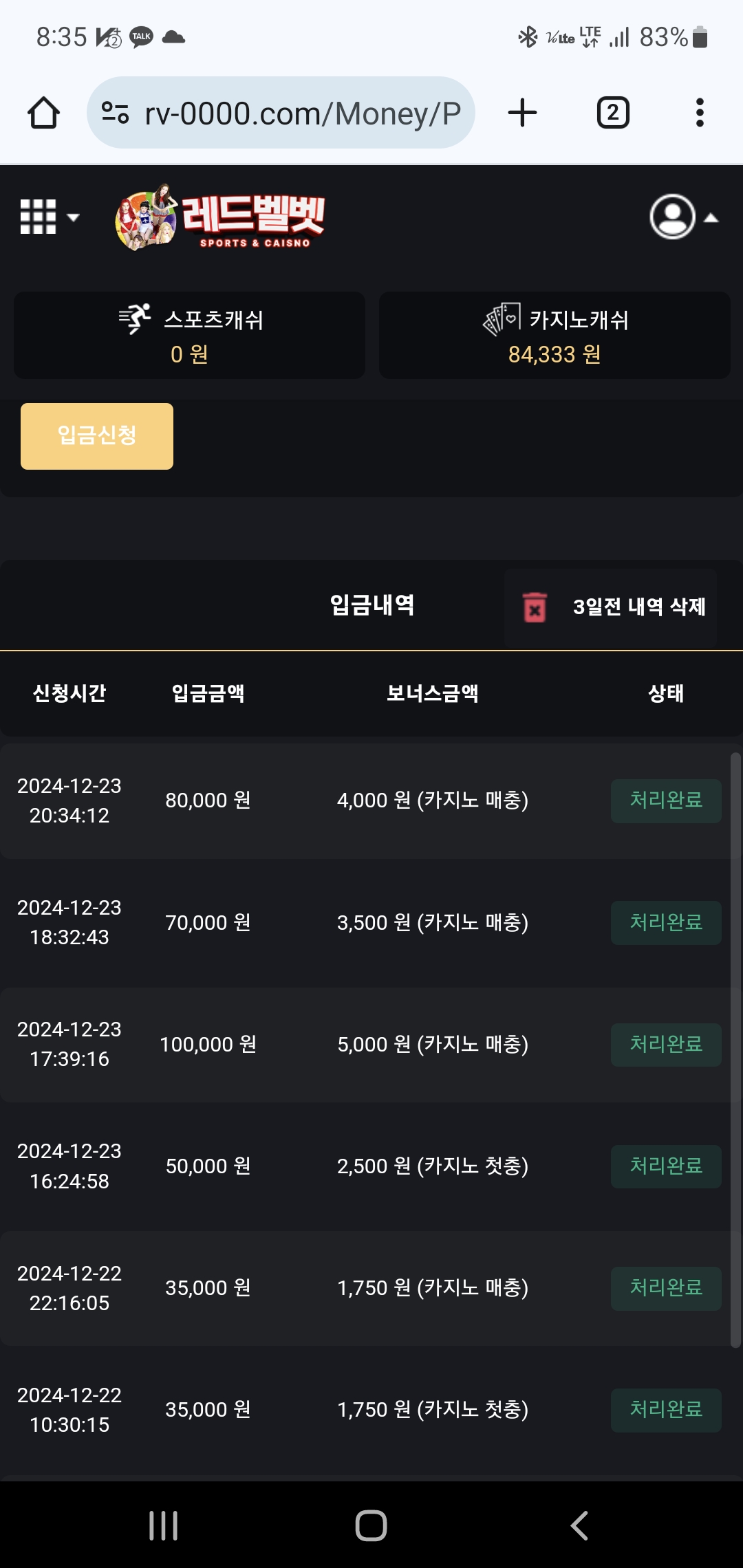Open the browser three-dot menu
Screen dimensions: 743x1568
700,113
